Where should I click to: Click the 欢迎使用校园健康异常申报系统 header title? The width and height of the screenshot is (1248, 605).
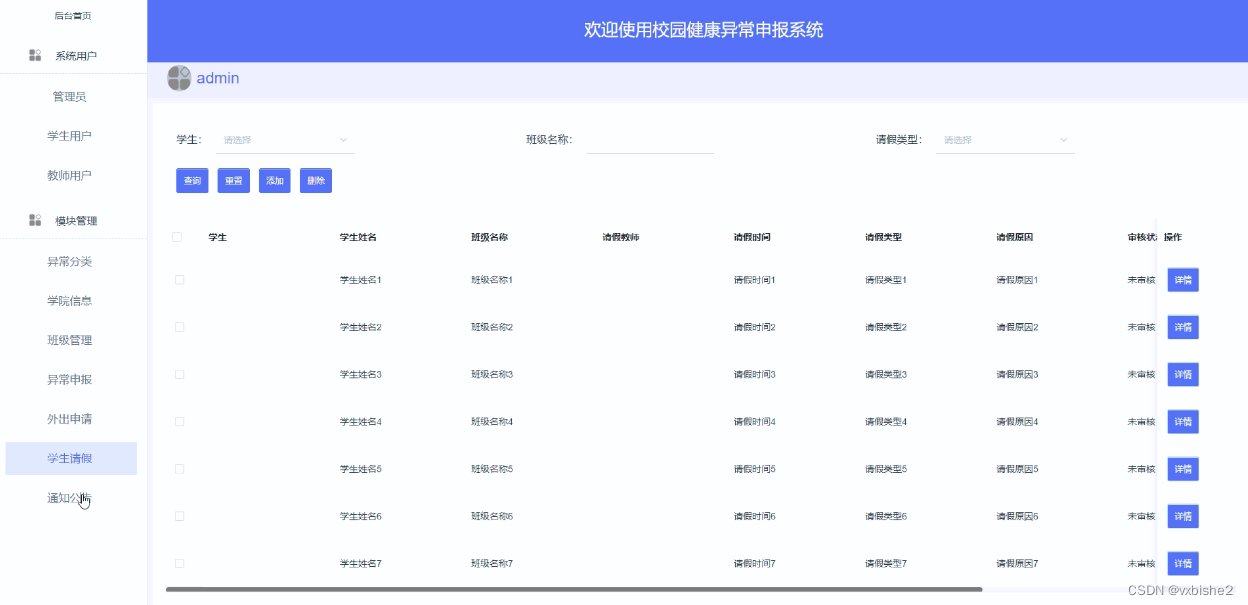(x=704, y=30)
